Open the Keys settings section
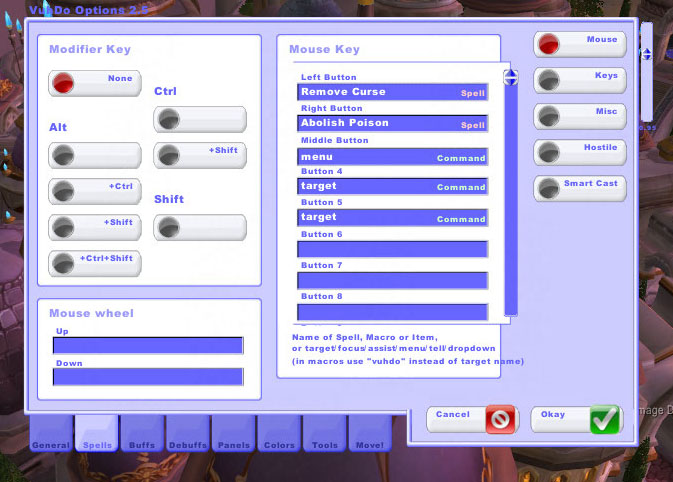673x482 pixels. click(580, 80)
